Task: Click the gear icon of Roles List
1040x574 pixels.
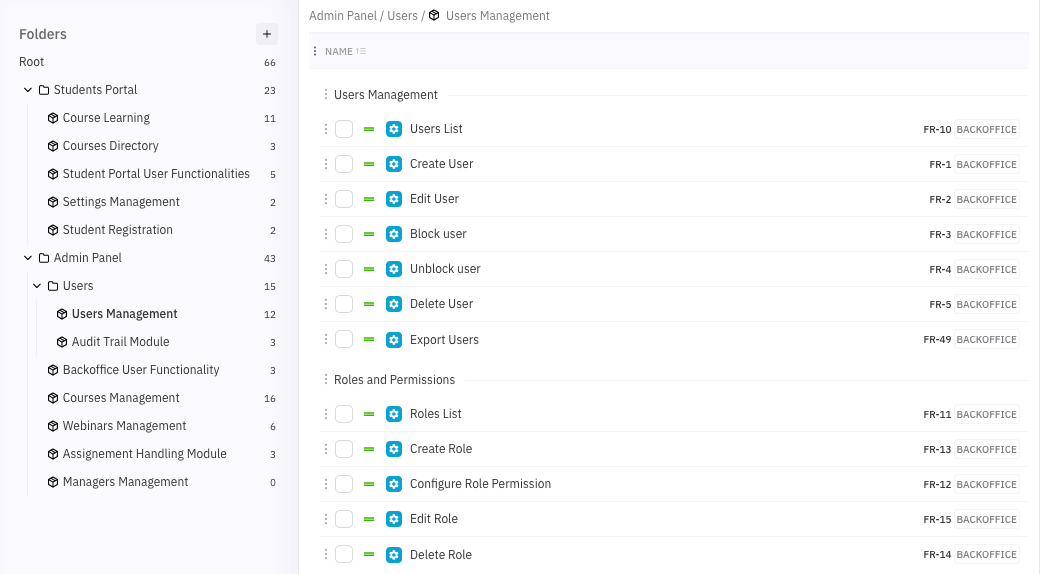Action: point(394,414)
